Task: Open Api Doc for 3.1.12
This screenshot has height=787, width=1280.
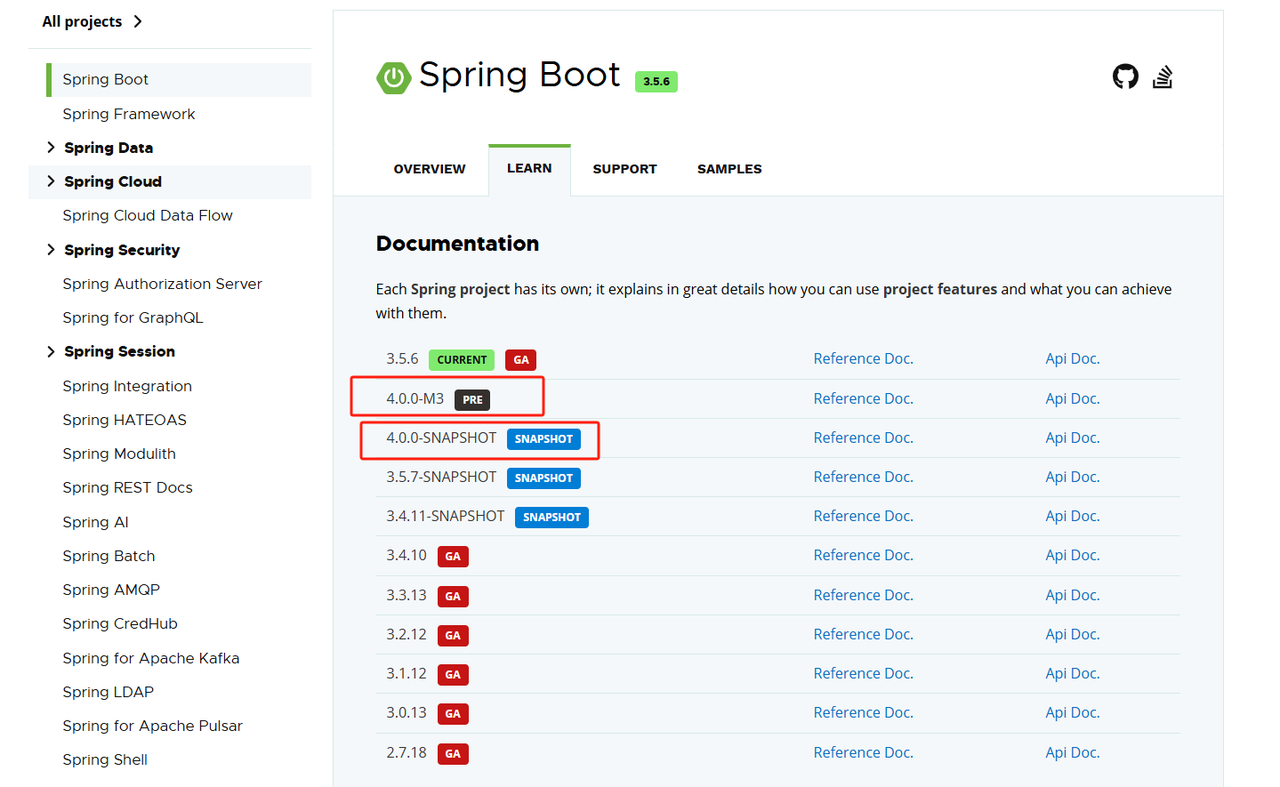Action: [x=1072, y=673]
